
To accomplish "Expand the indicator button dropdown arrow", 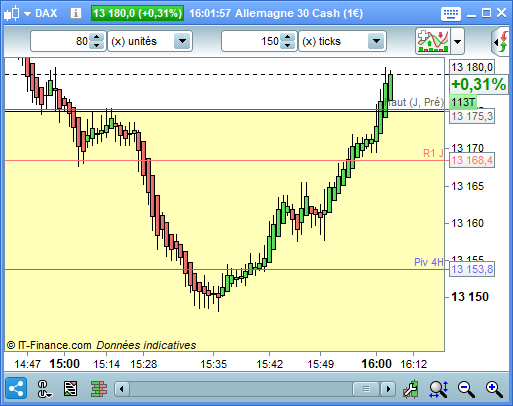I will (x=457, y=42).
